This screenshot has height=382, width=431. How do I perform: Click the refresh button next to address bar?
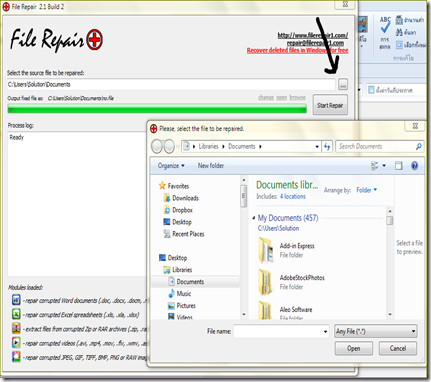327,146
